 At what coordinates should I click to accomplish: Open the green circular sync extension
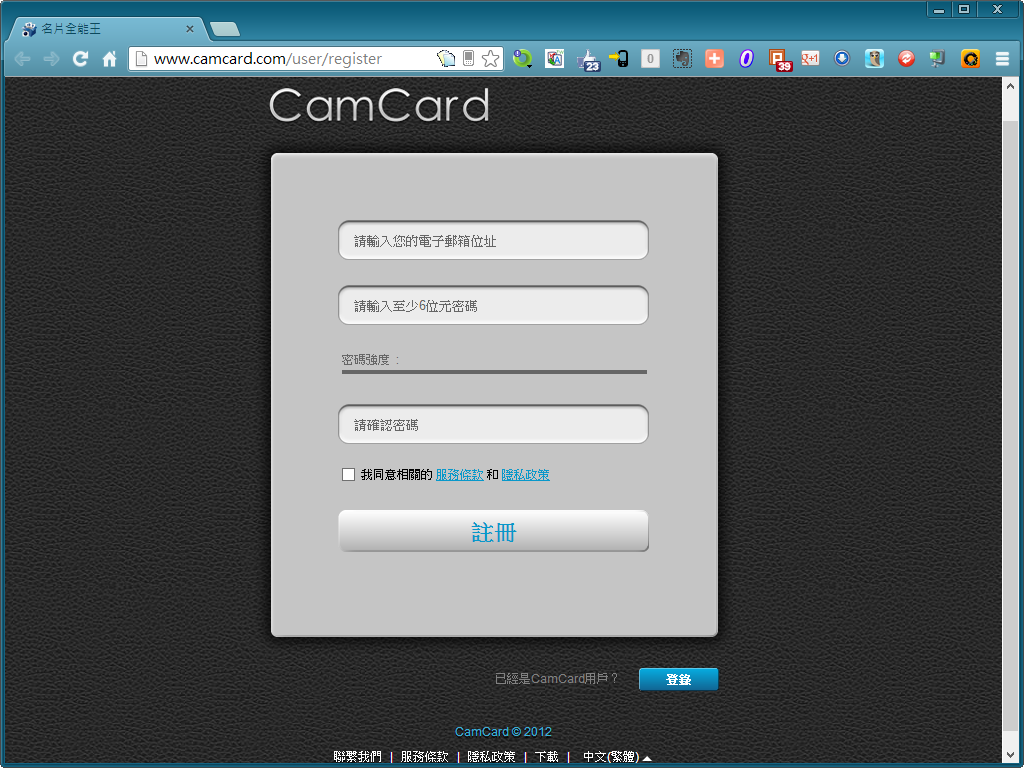point(522,59)
